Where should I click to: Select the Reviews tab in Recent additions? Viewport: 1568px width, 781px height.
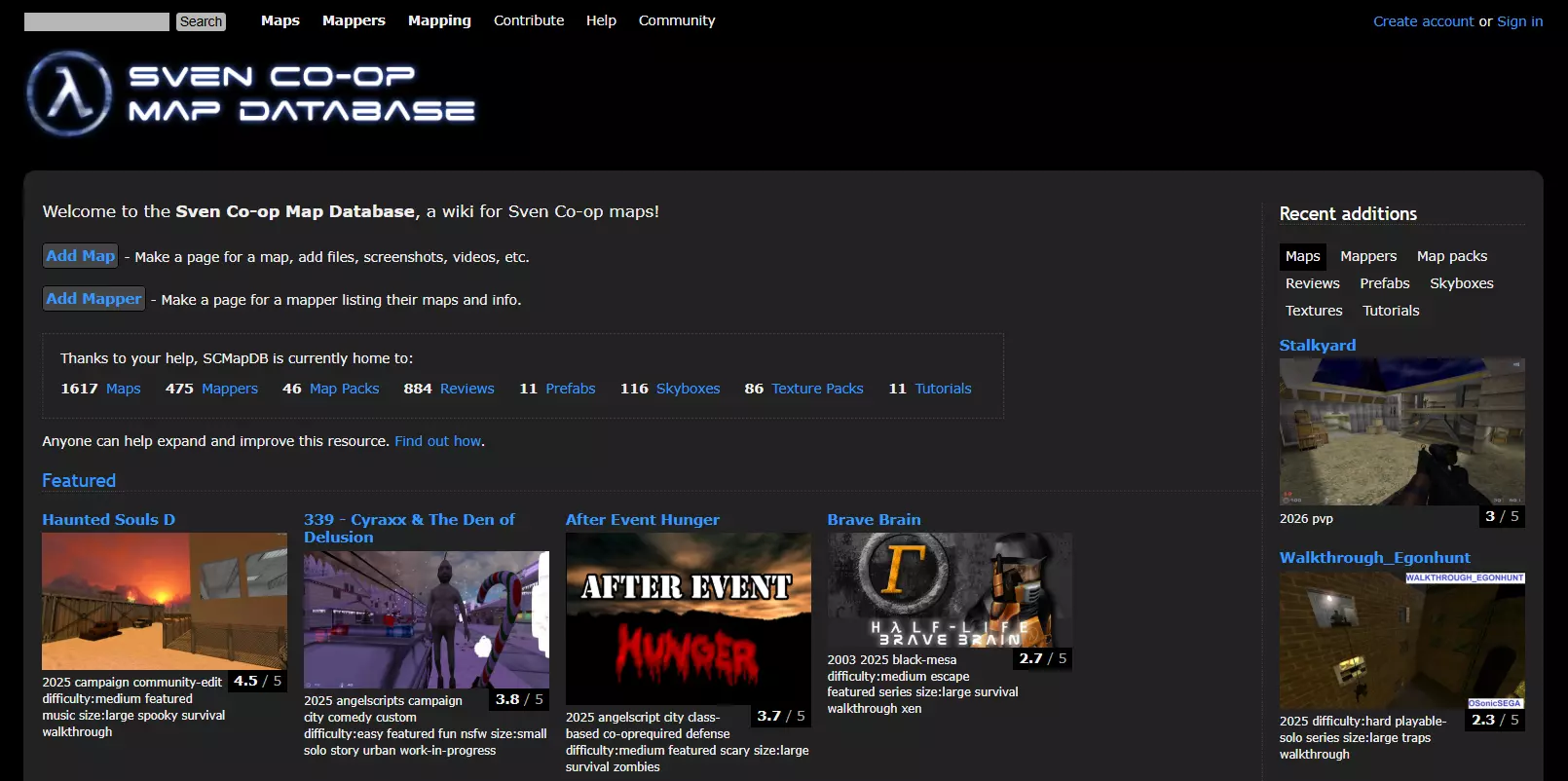1313,283
